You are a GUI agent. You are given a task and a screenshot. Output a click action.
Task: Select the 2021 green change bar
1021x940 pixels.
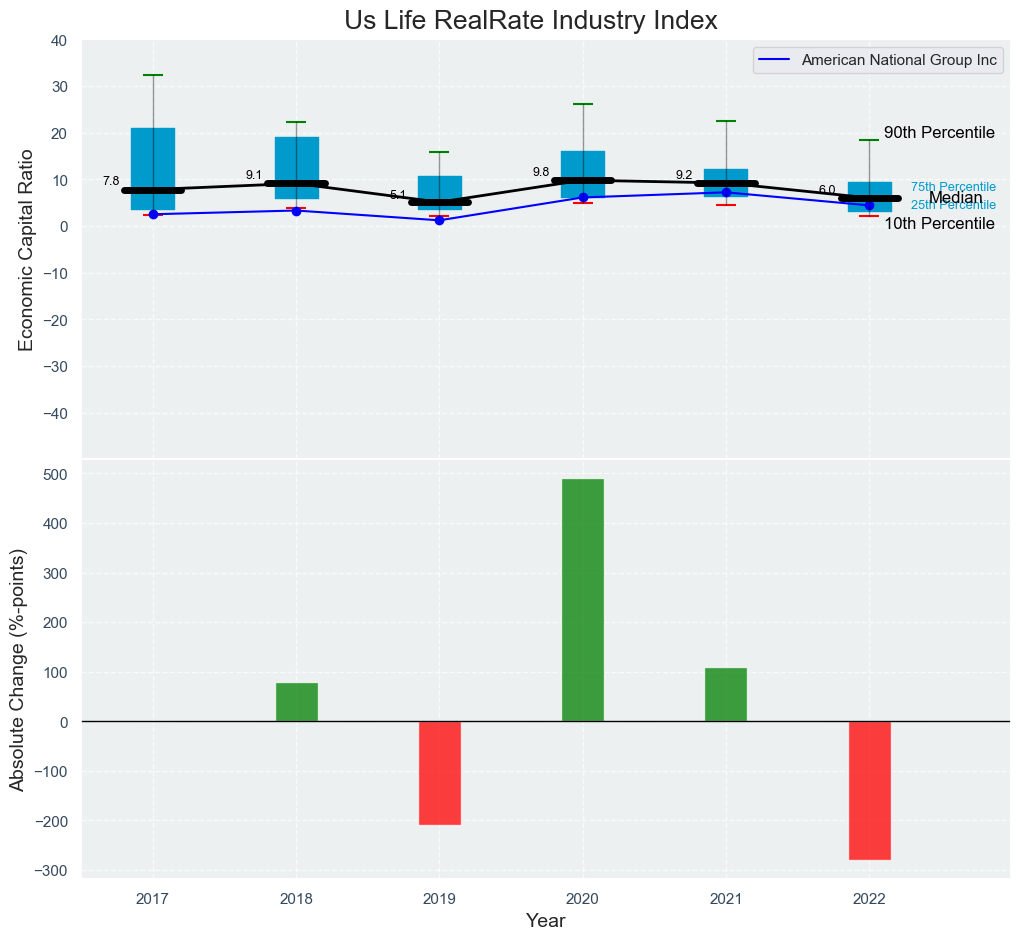725,694
